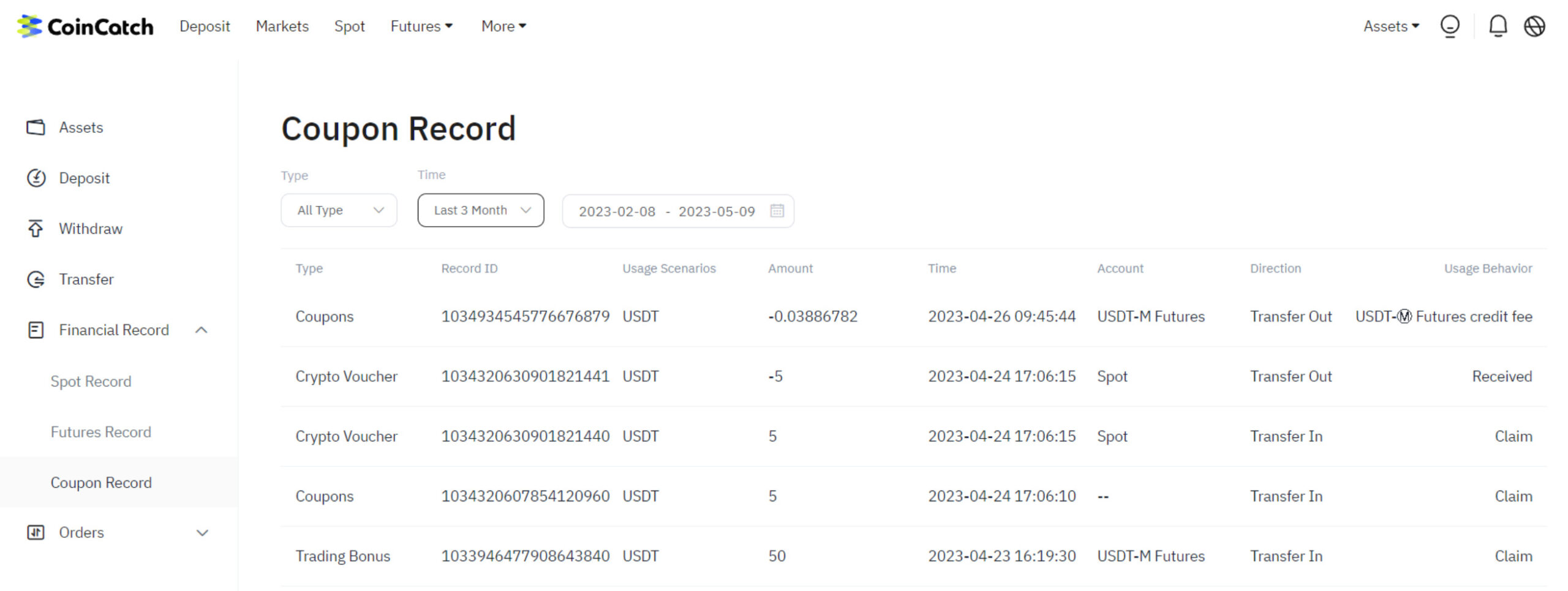Click the calendar icon in date range
This screenshot has width=1568, height=591.
point(777,211)
